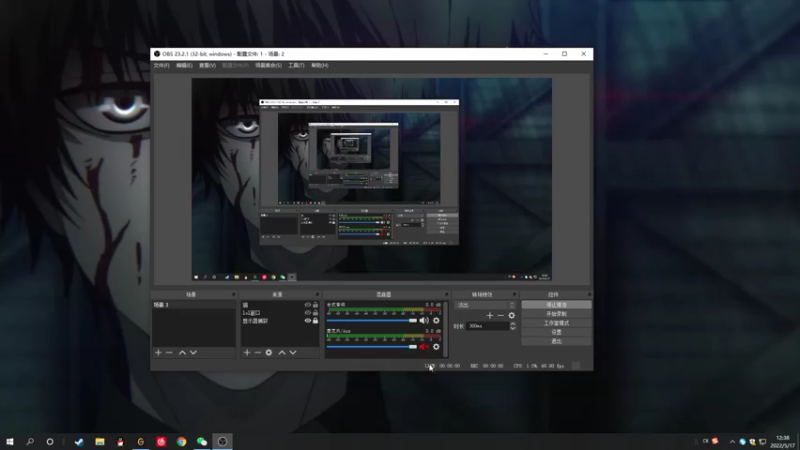Open the Tools menu (工具)

click(296, 65)
